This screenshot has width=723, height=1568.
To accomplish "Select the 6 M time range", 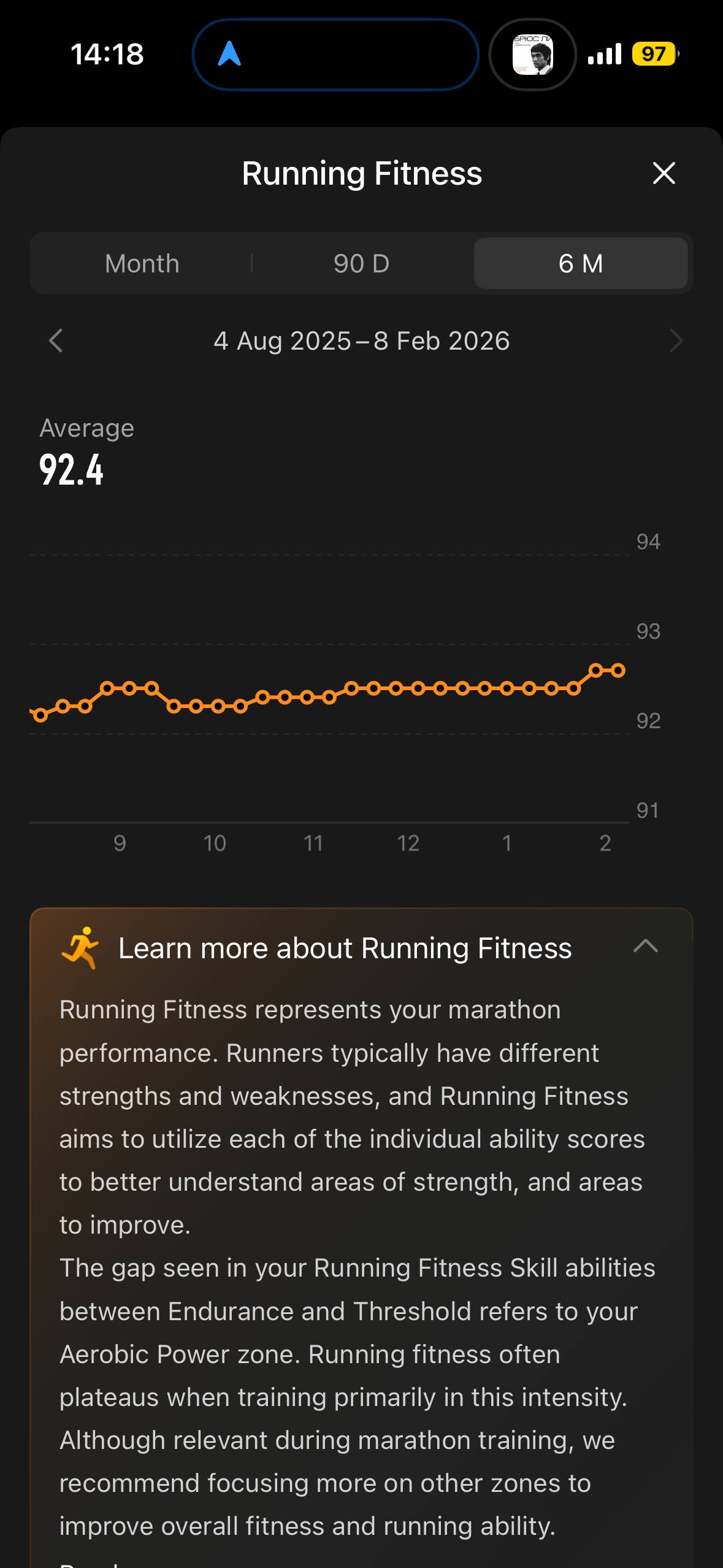I will 580,264.
